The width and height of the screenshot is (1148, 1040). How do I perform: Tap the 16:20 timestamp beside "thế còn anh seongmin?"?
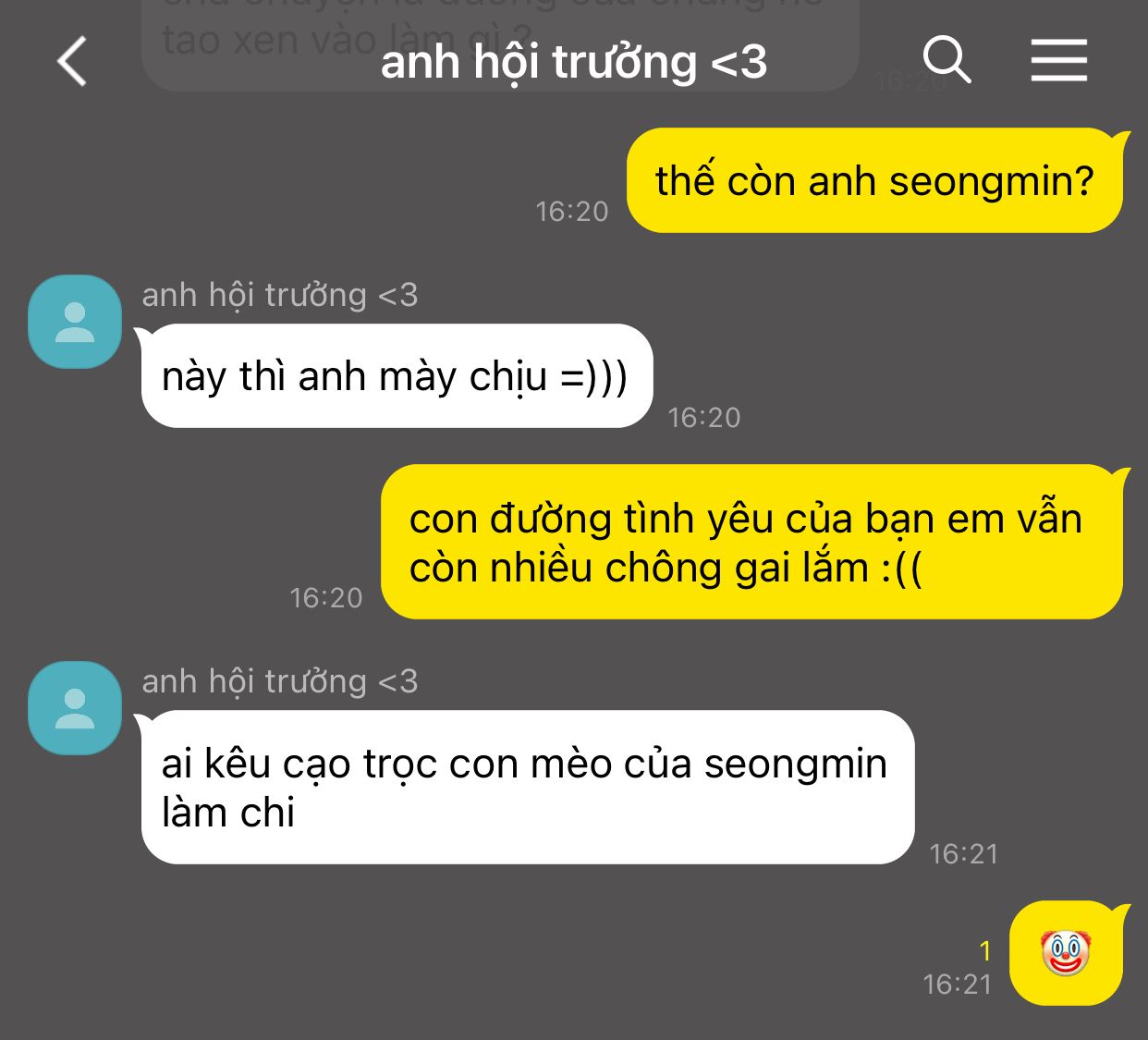pyautogui.click(x=572, y=212)
